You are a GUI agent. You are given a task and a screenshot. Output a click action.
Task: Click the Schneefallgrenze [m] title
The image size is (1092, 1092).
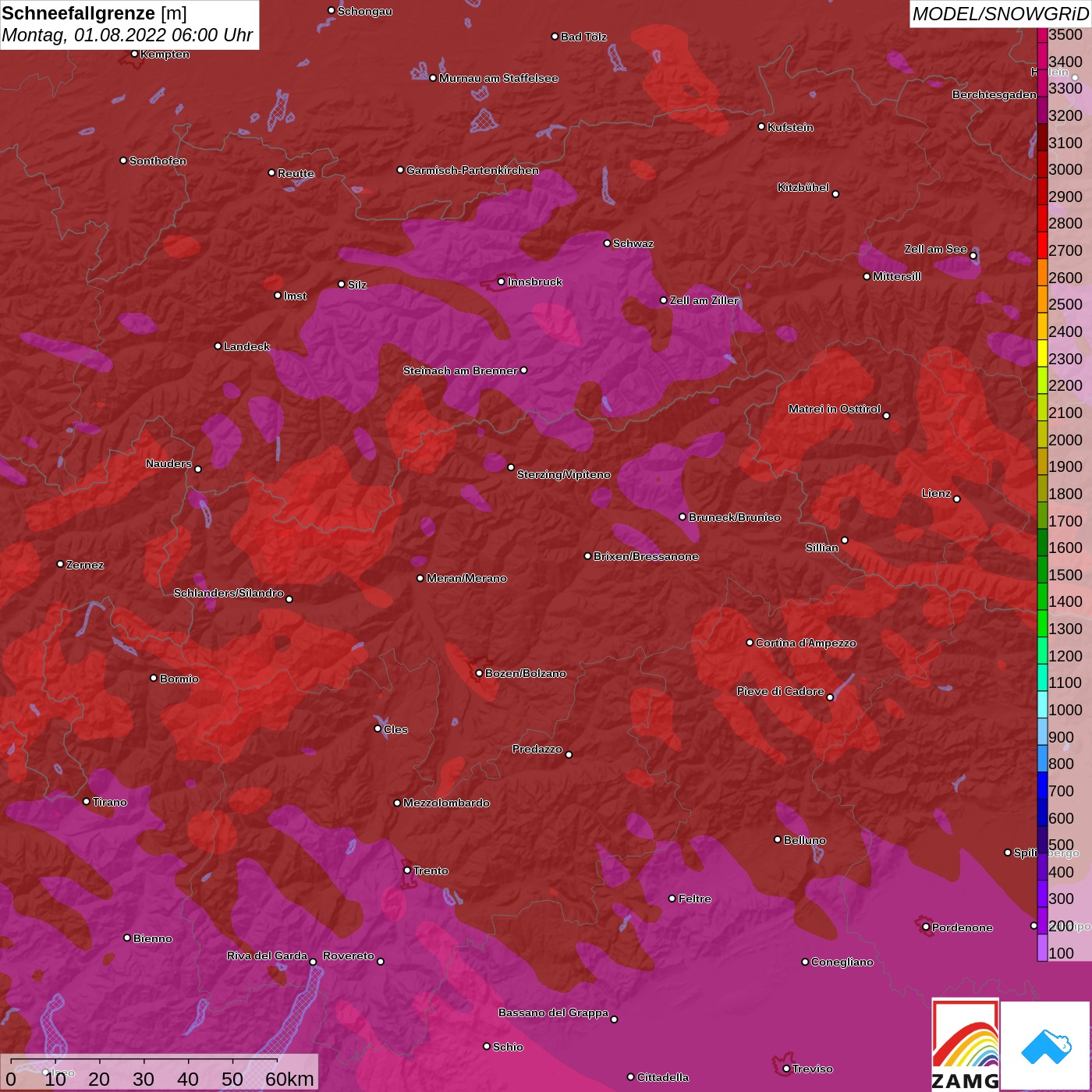[94, 13]
